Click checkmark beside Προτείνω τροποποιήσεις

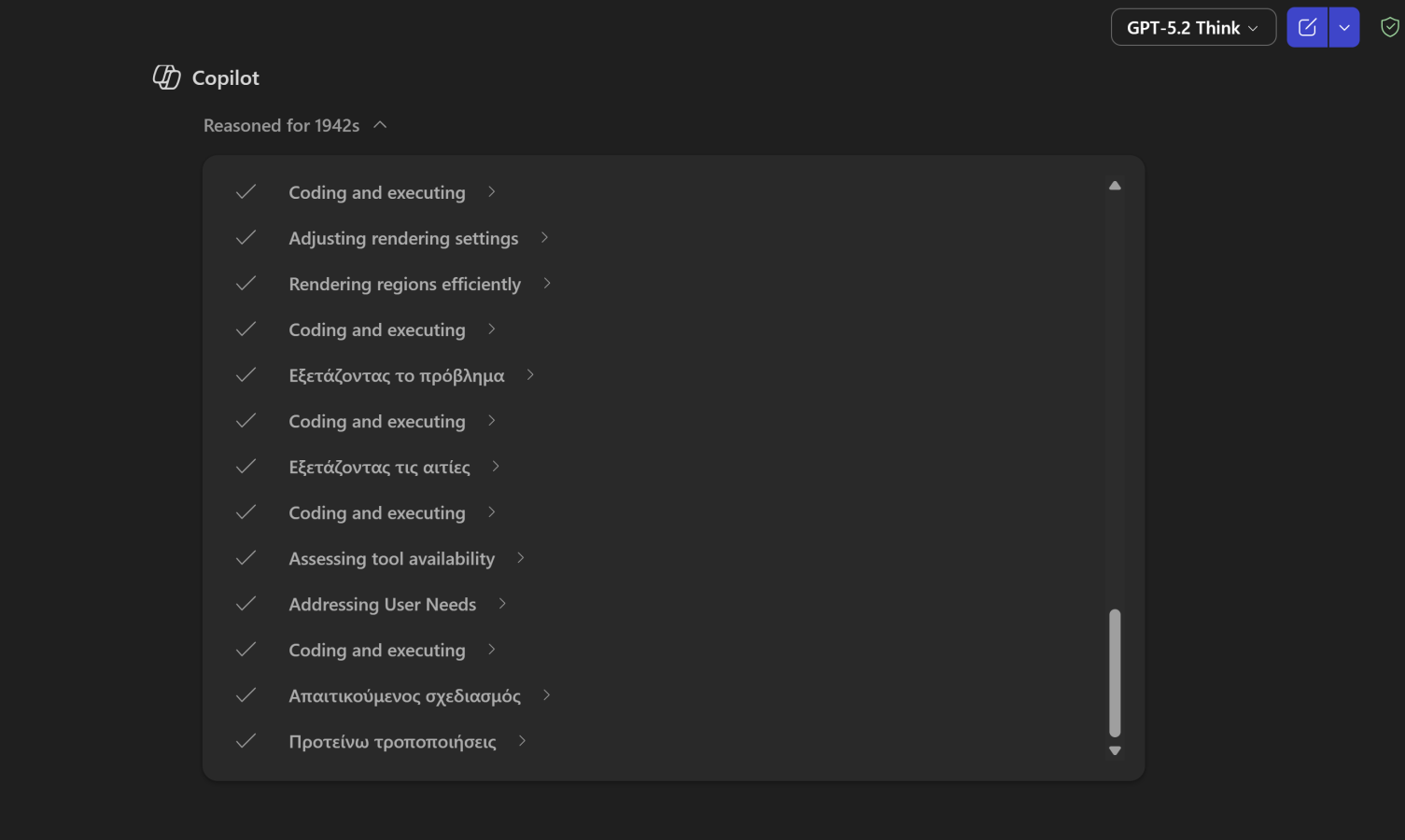(x=246, y=741)
